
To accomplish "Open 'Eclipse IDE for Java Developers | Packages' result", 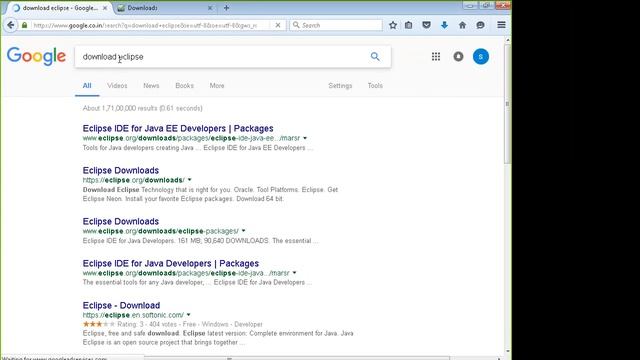I will click(x=171, y=263).
